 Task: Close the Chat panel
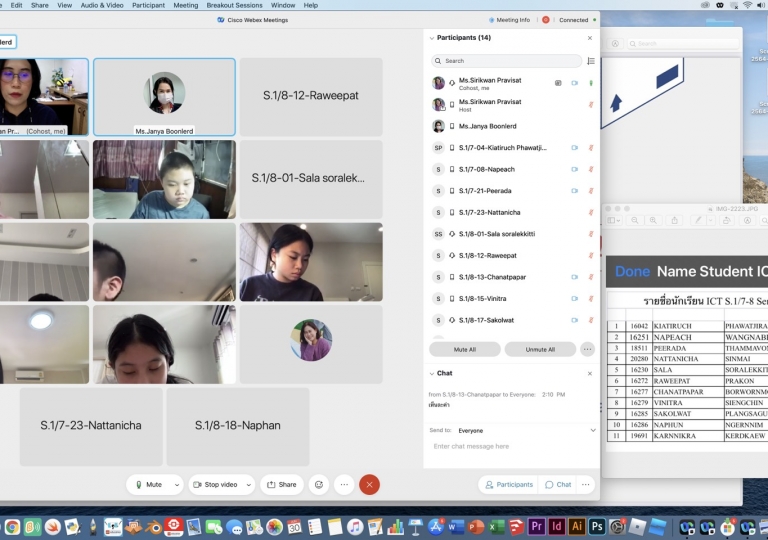tap(590, 373)
